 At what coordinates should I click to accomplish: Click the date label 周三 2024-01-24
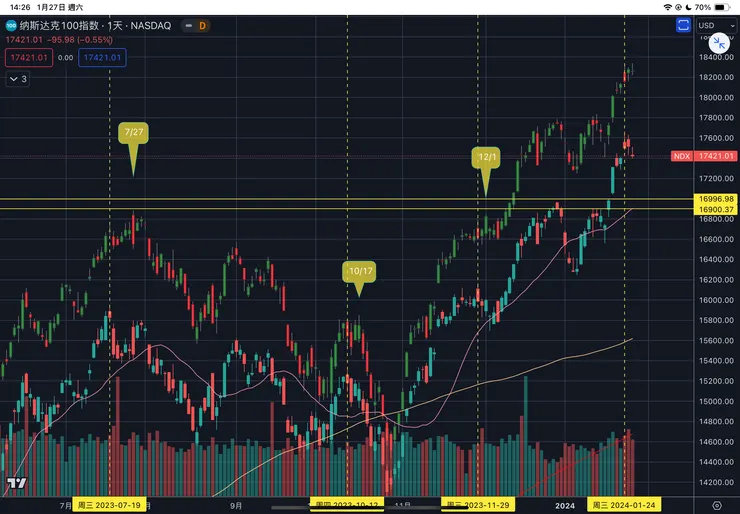tap(624, 505)
